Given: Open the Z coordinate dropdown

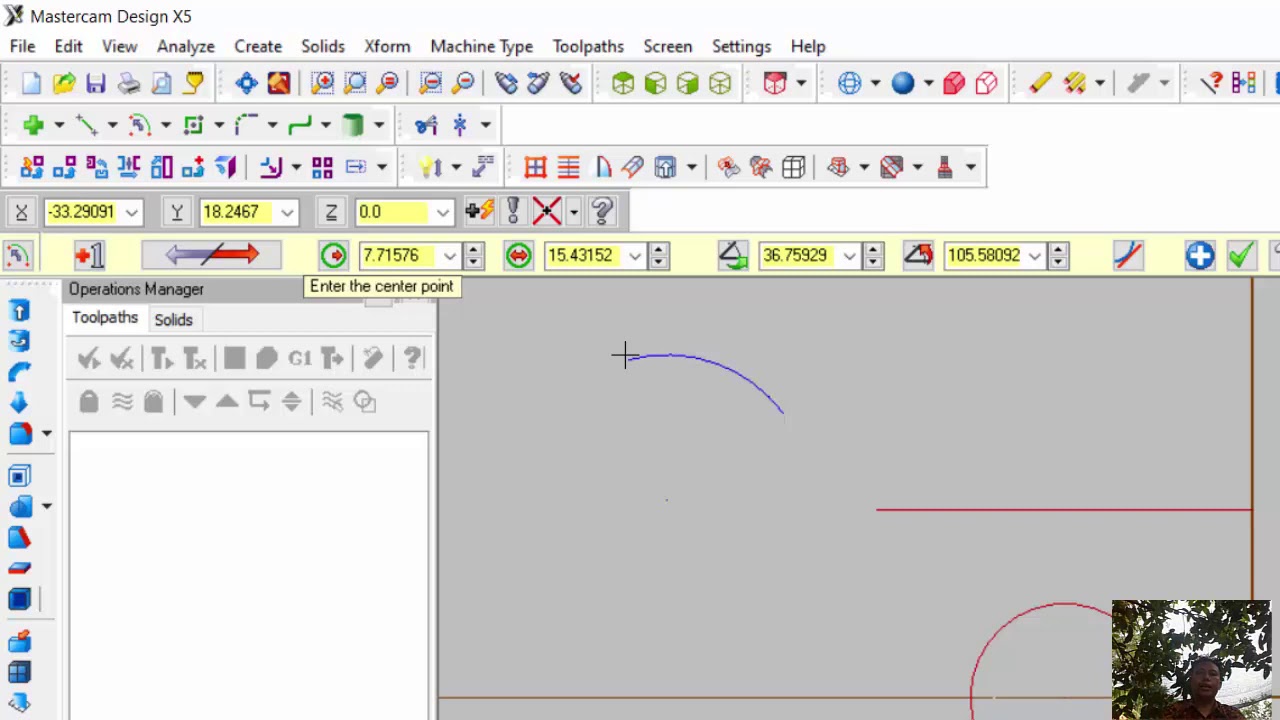Looking at the screenshot, I should pyautogui.click(x=442, y=212).
